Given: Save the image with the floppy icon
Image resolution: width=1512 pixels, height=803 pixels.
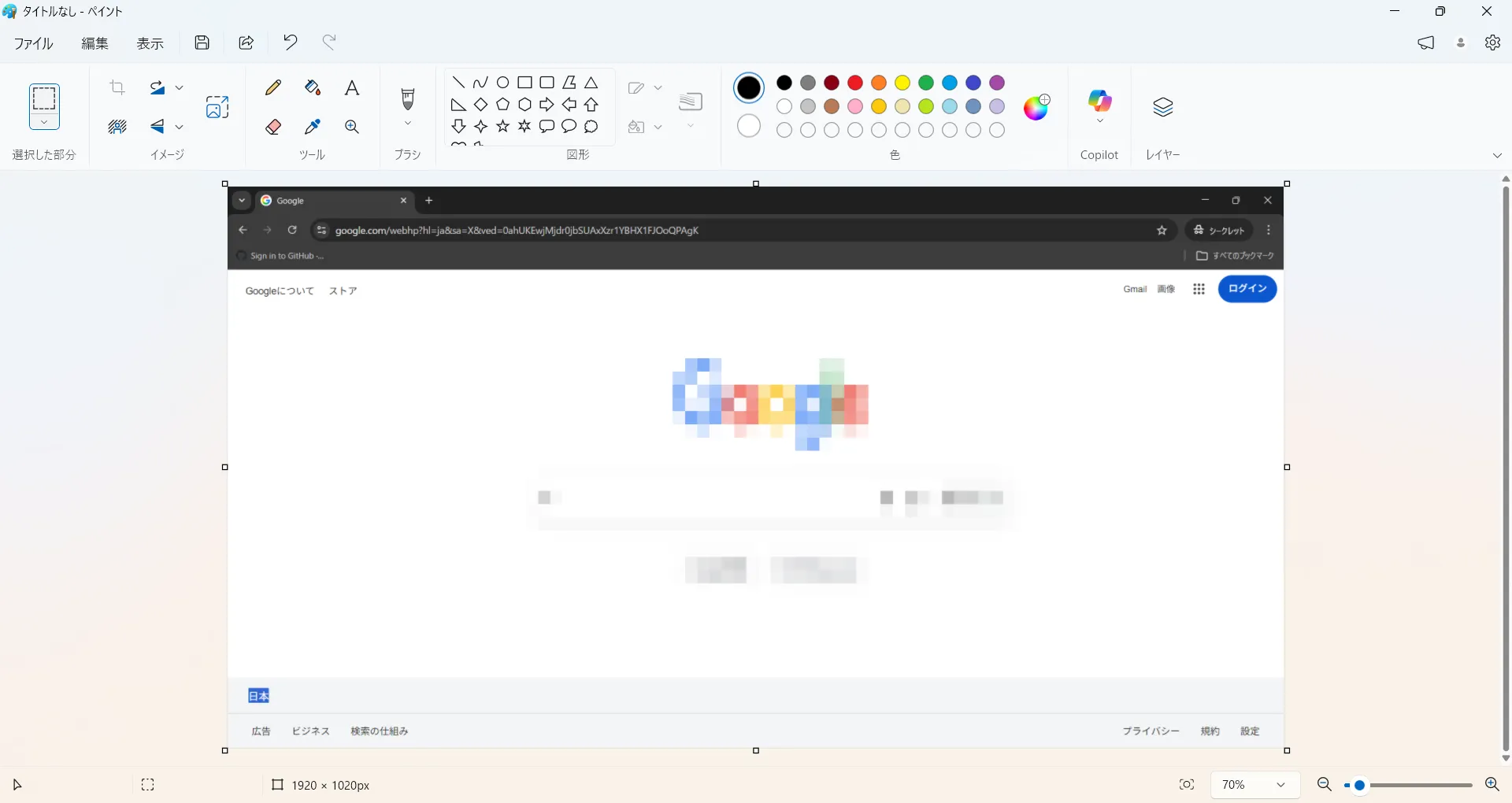Looking at the screenshot, I should [202, 43].
